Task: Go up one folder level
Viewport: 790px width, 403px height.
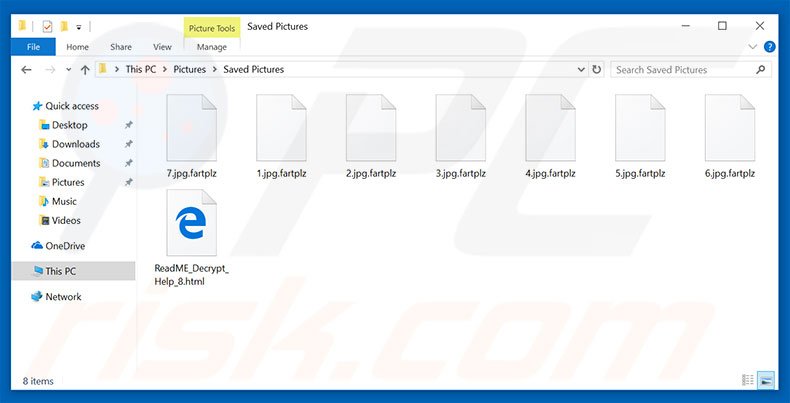Action: (85, 70)
